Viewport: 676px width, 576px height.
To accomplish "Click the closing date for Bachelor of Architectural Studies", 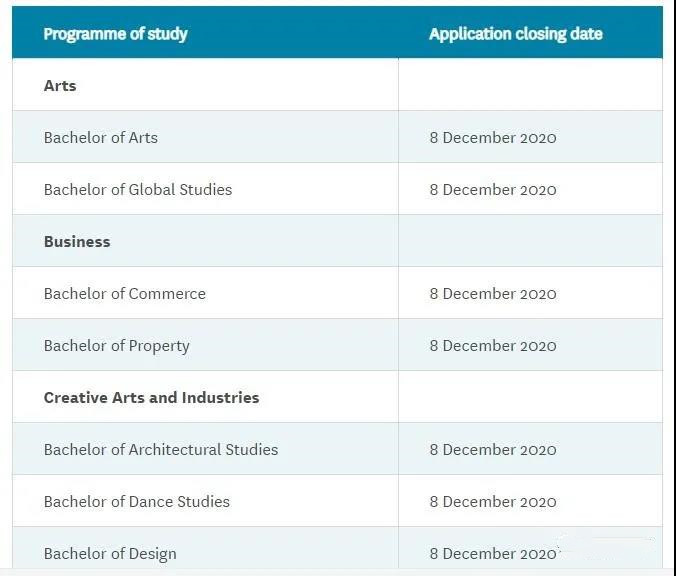I will click(493, 450).
